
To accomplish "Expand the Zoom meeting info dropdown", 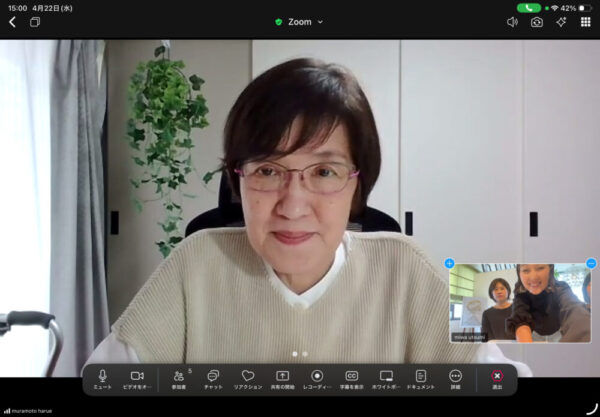I will coord(300,22).
